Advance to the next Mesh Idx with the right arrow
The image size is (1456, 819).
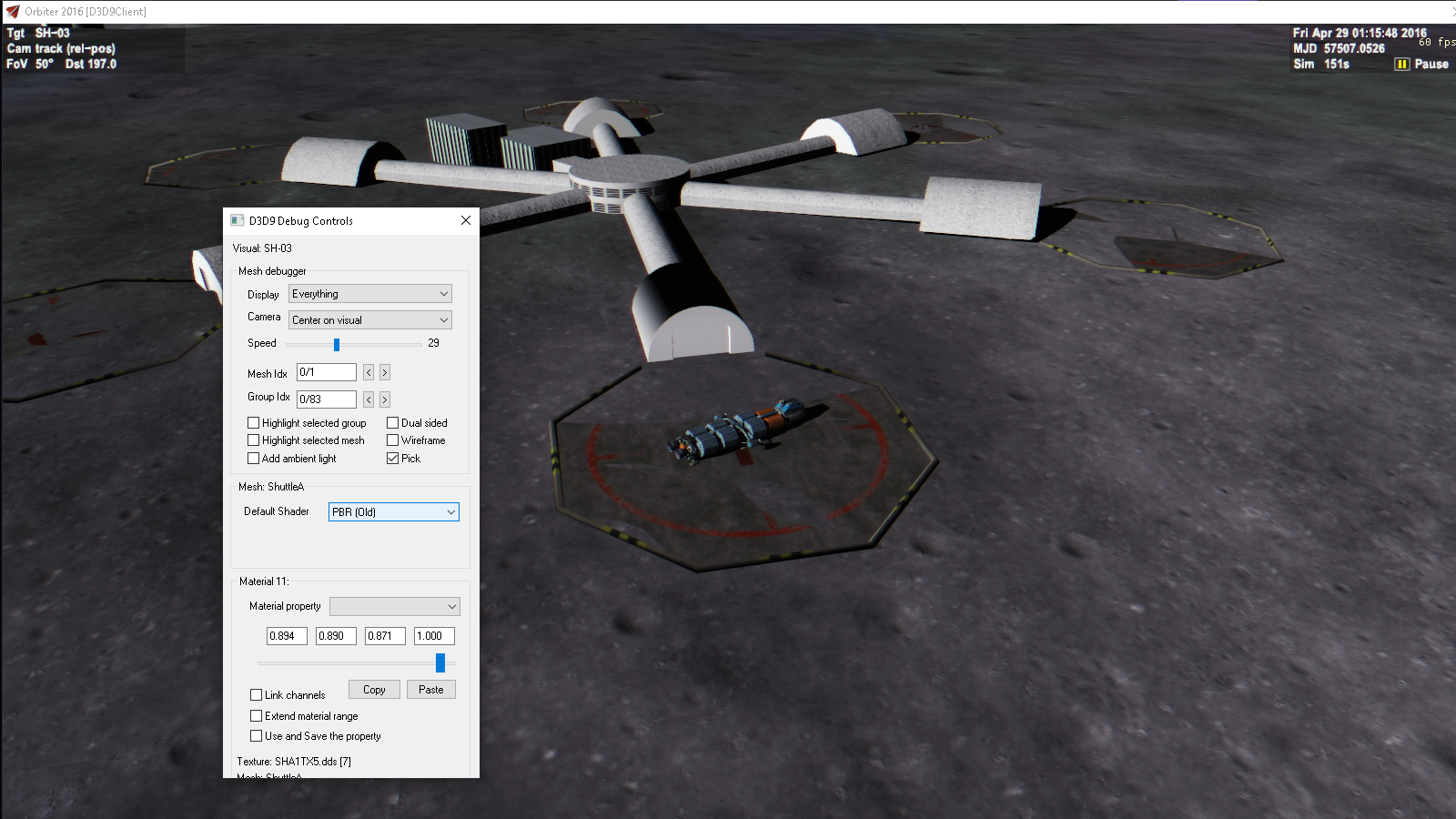click(x=384, y=372)
